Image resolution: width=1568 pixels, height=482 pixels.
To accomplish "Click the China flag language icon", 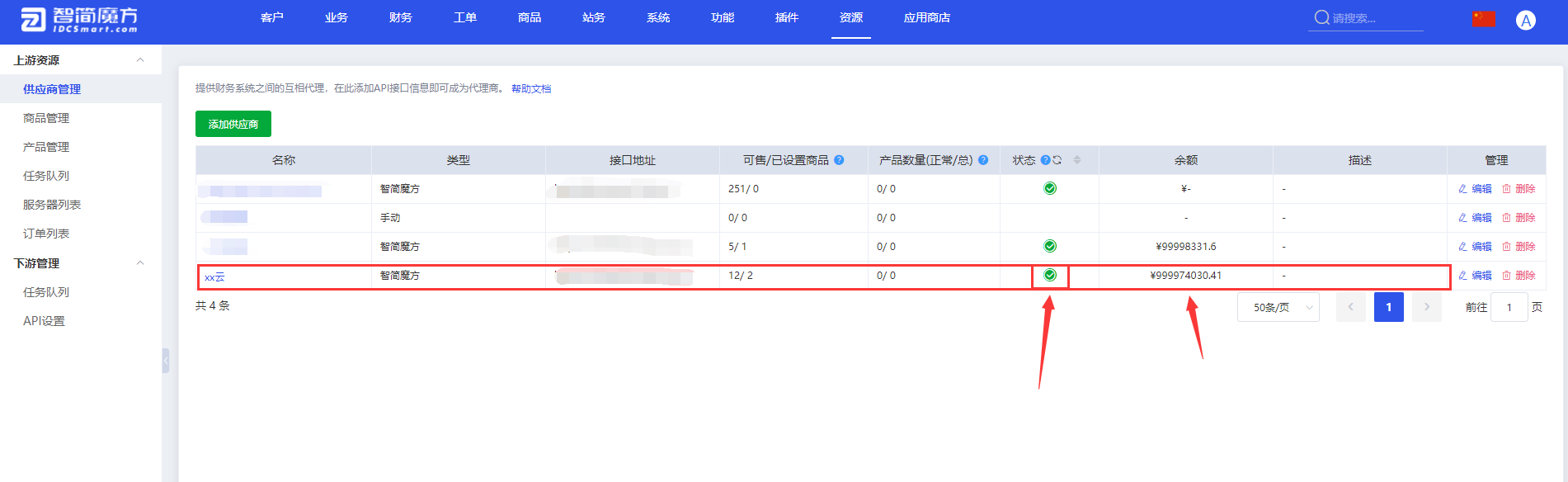I will (1484, 19).
